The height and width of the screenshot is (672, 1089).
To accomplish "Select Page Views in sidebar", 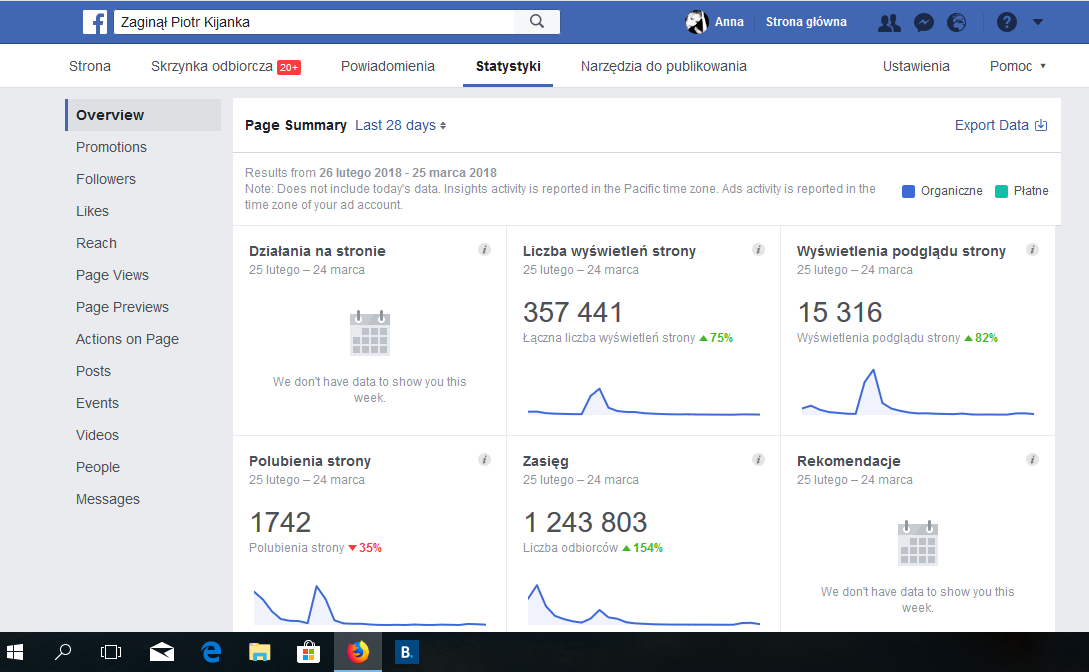I will click(112, 275).
